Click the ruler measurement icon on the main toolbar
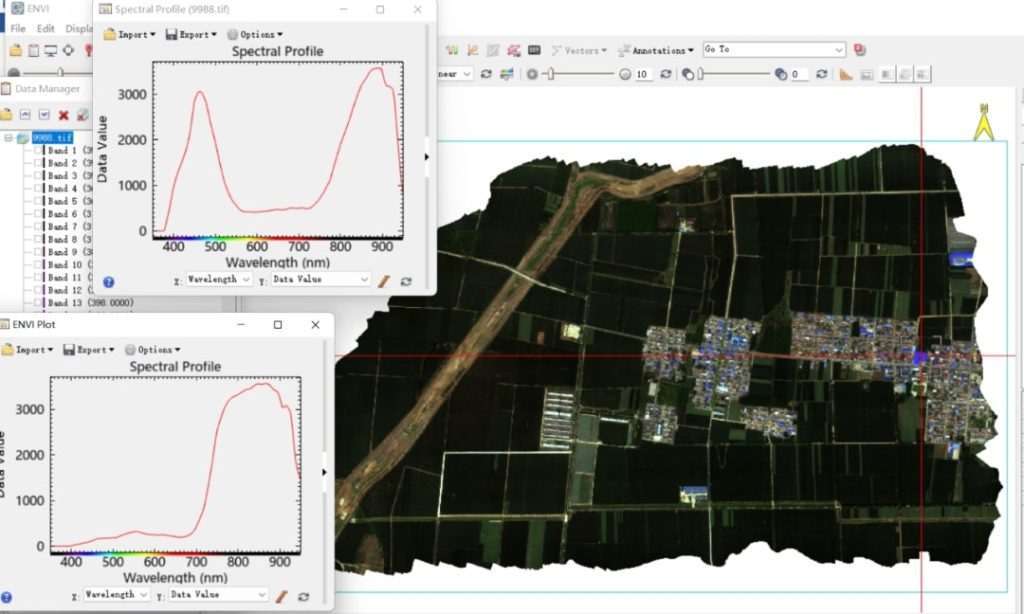Screen dimensions: 1024x614 pos(846,75)
